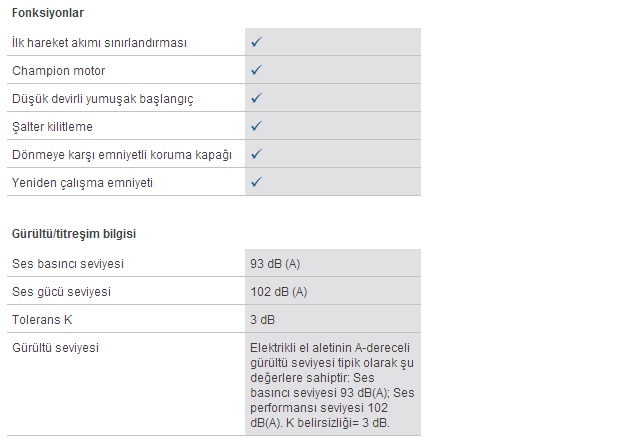Click the Tolerans K label
This screenshot has width=617, height=442.
pyautogui.click(x=42, y=320)
